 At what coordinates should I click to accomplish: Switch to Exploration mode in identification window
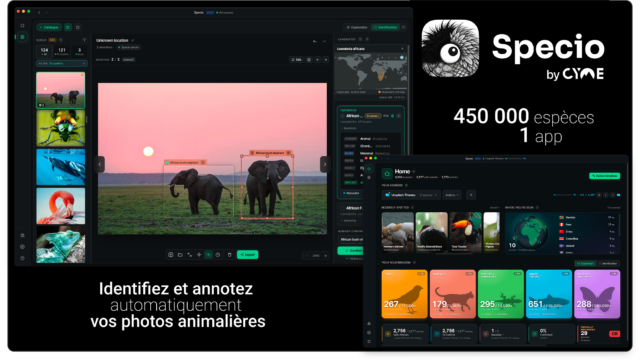point(357,27)
